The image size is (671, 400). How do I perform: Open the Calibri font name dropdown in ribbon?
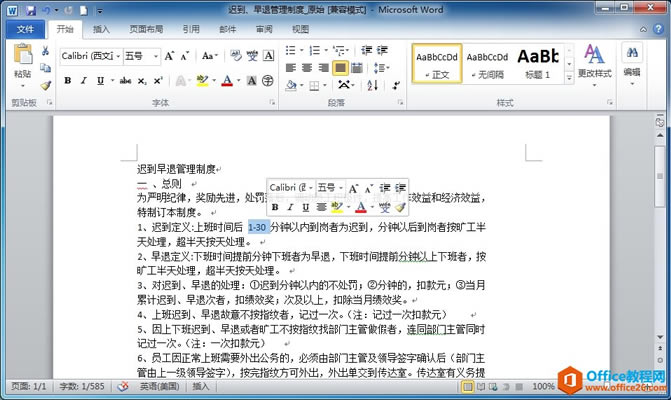[118, 56]
